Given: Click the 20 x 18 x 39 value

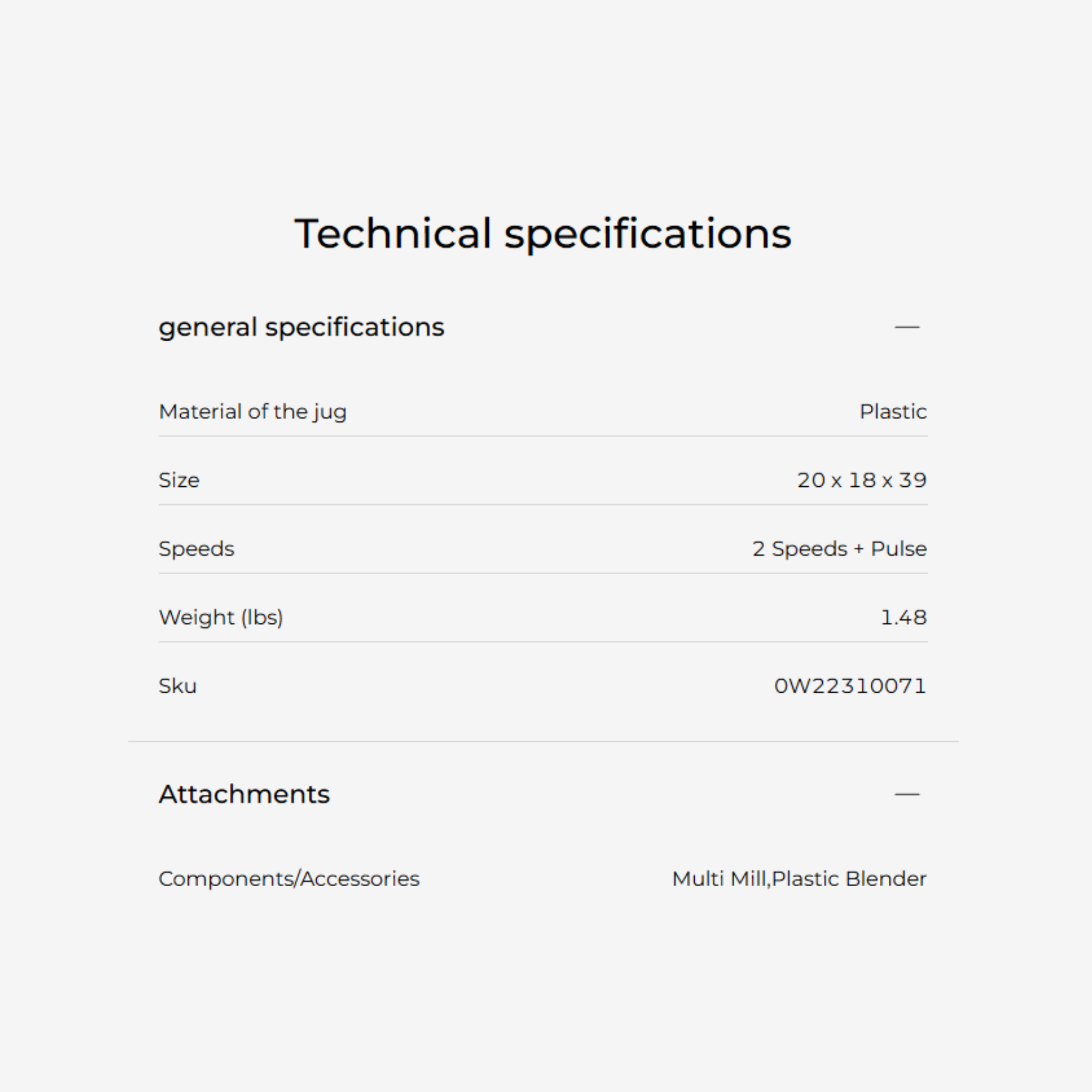Looking at the screenshot, I should click(862, 480).
